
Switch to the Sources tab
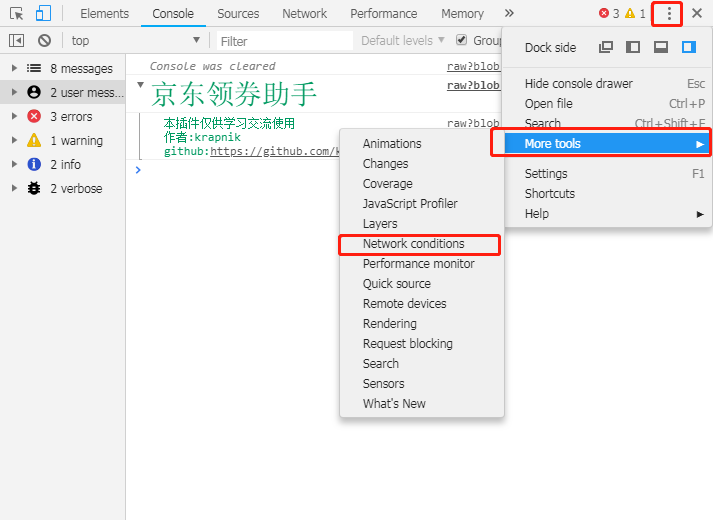(x=238, y=14)
